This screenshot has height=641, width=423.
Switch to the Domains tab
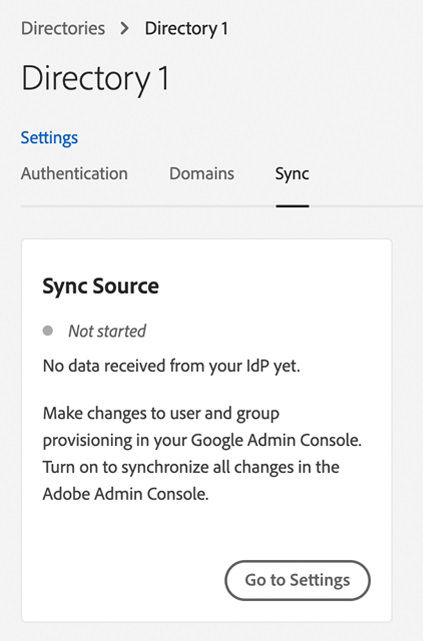click(202, 174)
